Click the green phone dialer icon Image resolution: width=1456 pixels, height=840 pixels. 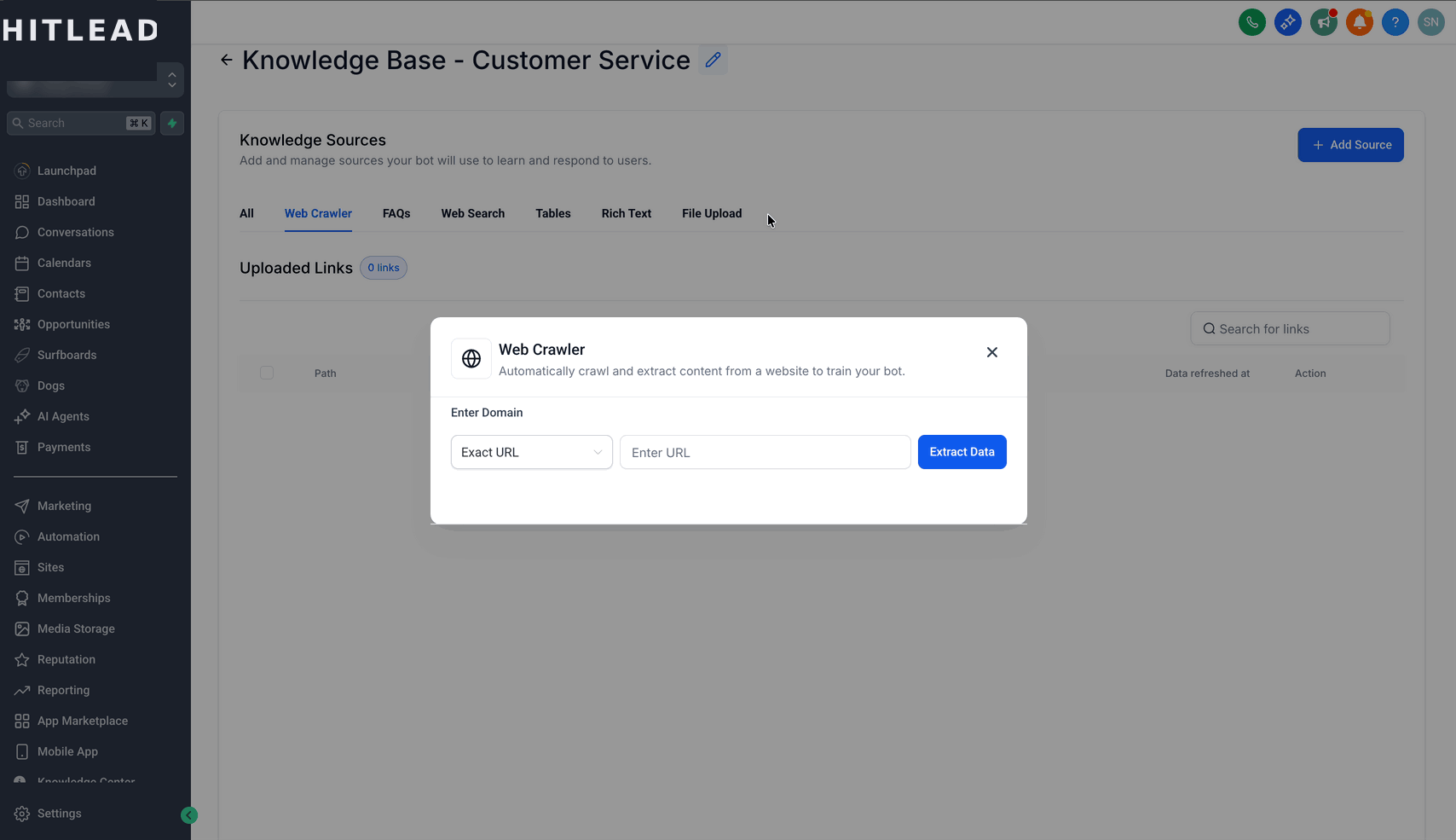point(1251,22)
